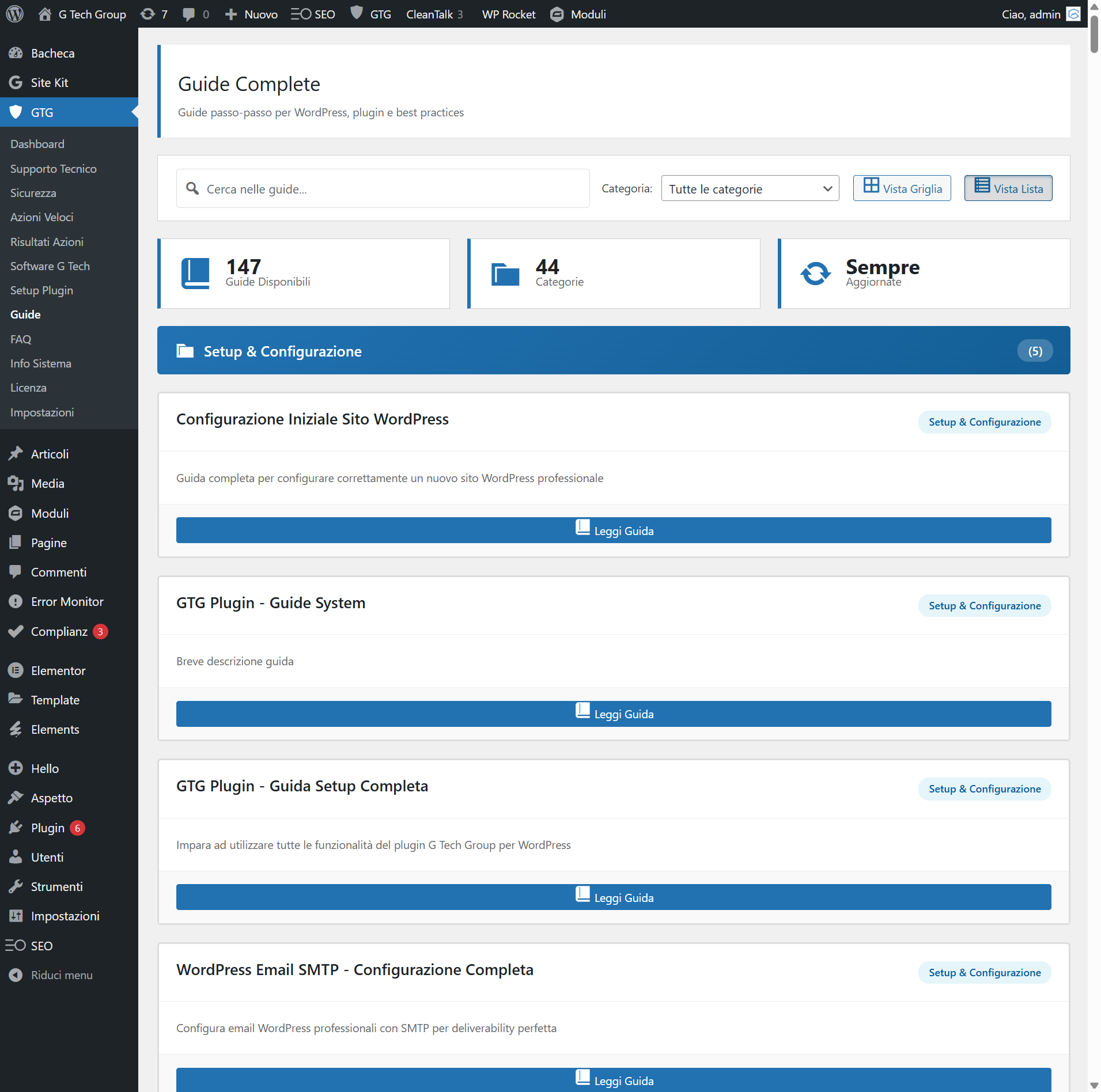The width and height of the screenshot is (1101, 1092).
Task: Open FAQ in the GTG submenu
Action: (x=21, y=339)
